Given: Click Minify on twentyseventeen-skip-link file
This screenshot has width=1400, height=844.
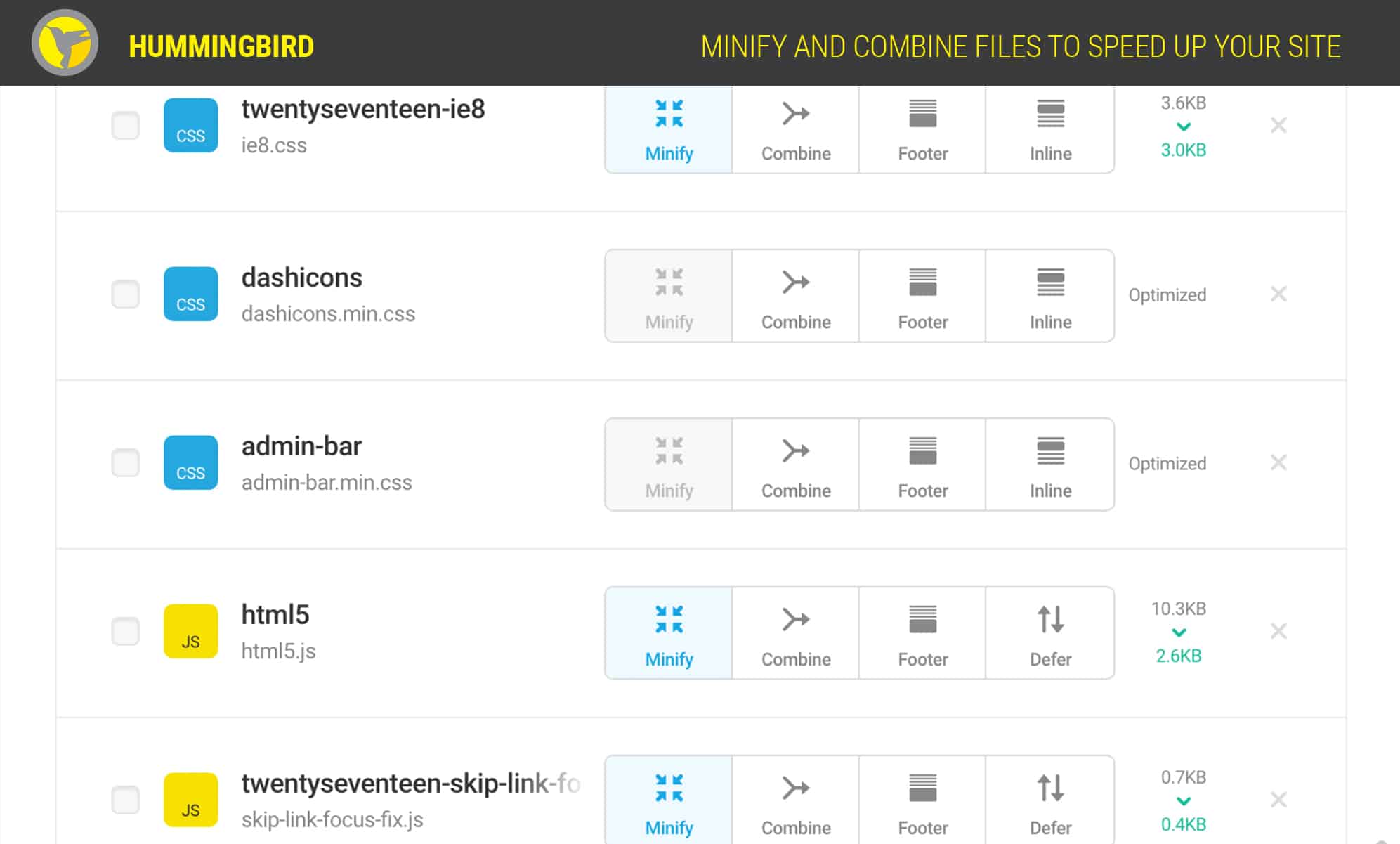Looking at the screenshot, I should [667, 800].
